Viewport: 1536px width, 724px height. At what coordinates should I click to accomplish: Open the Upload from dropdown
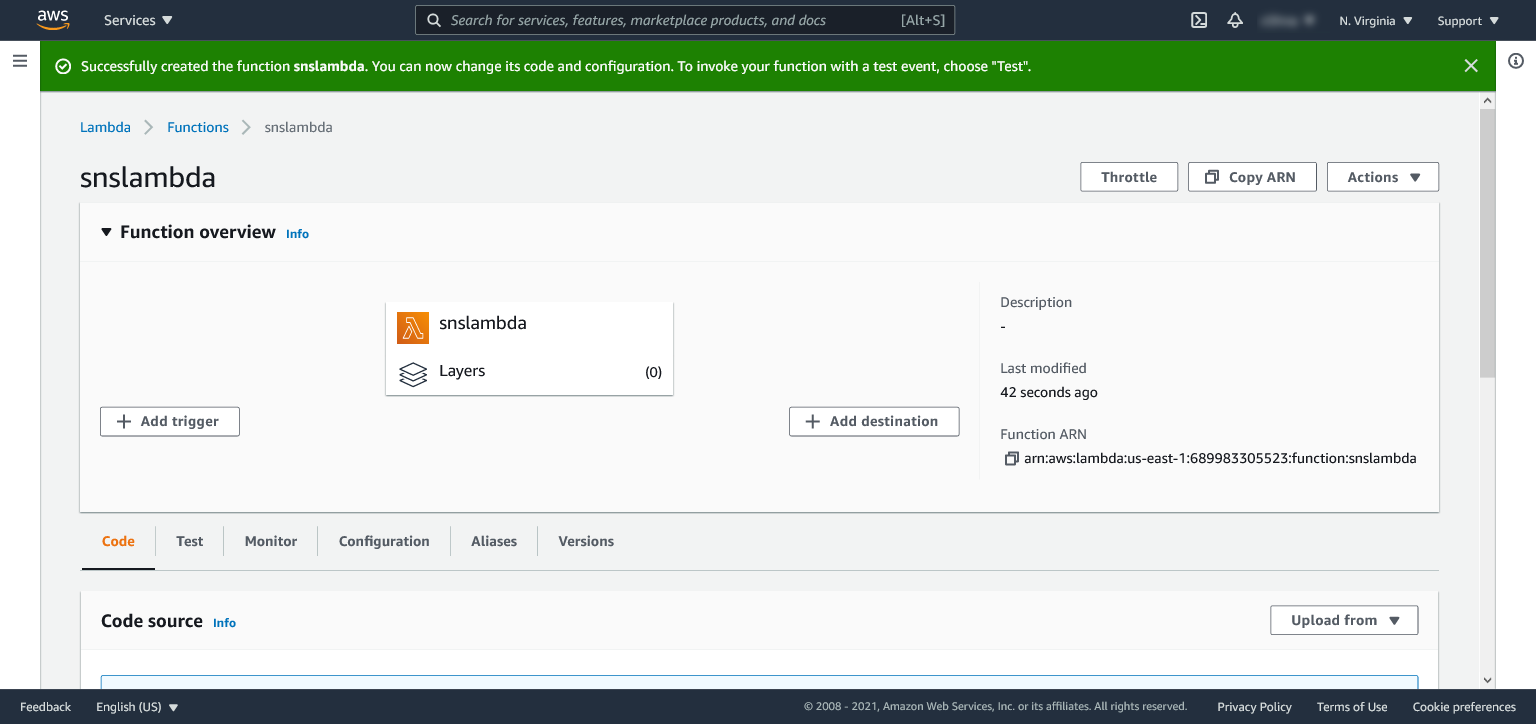[1344, 620]
